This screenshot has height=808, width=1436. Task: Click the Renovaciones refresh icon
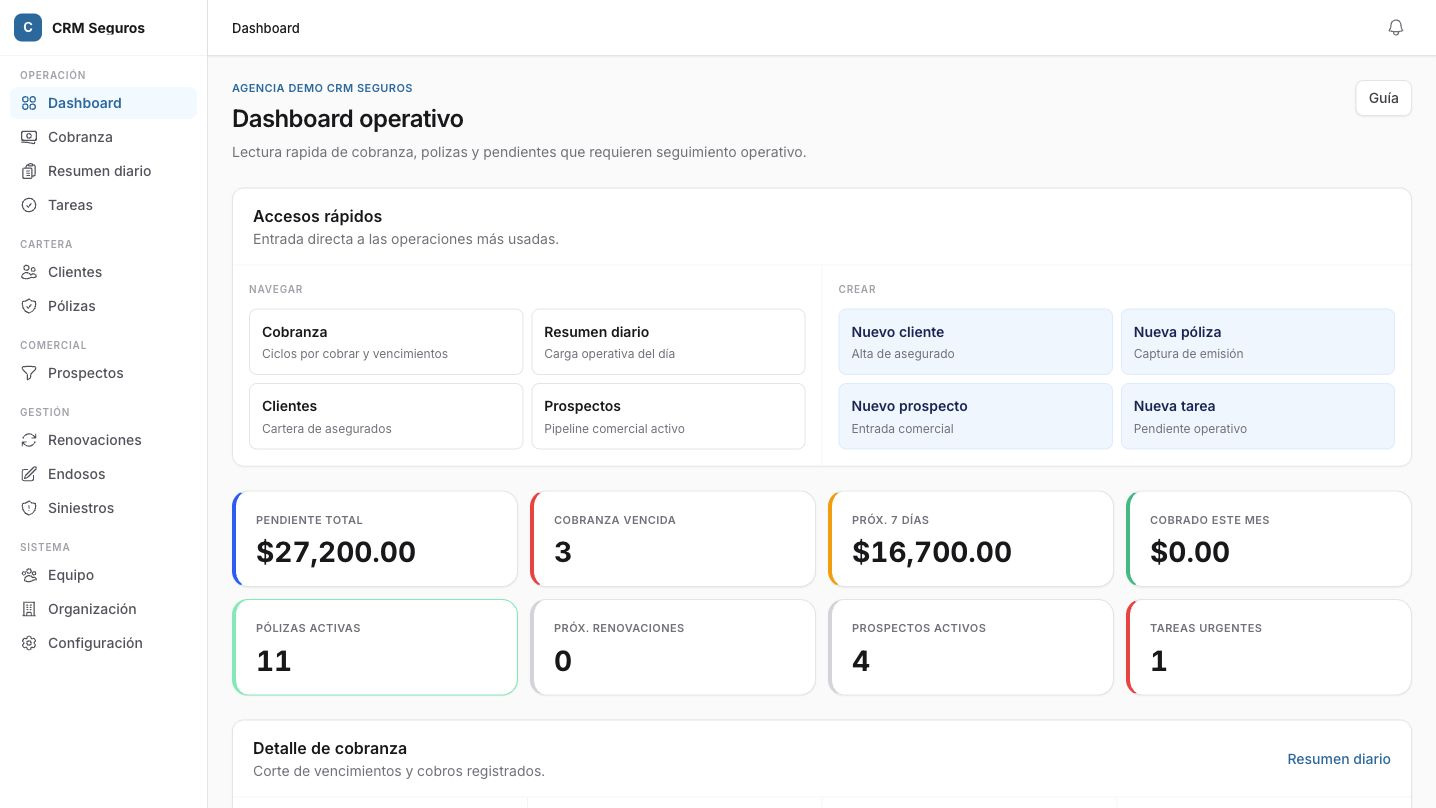29,440
